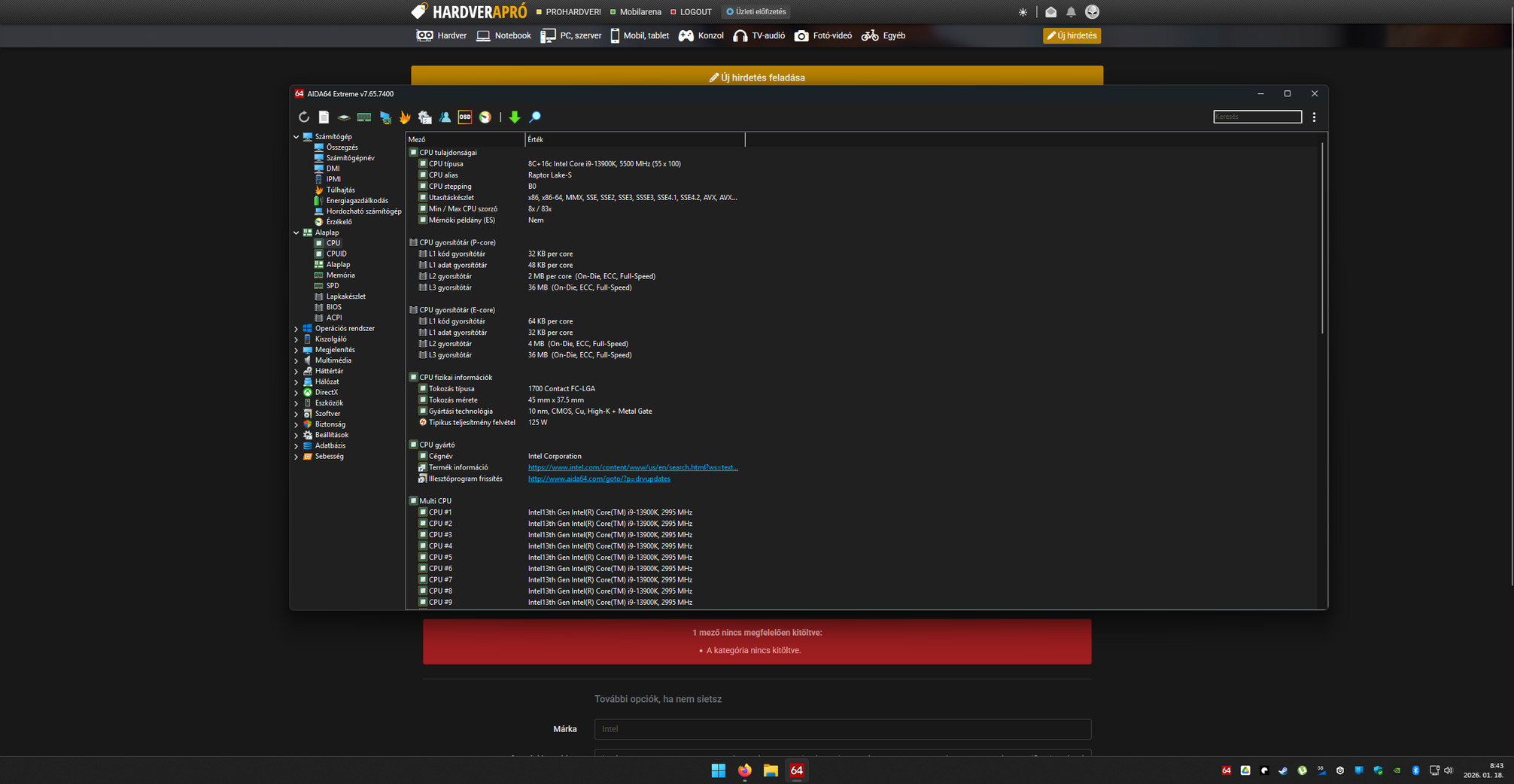Click the Bluetooth tray icon

[x=1415, y=770]
